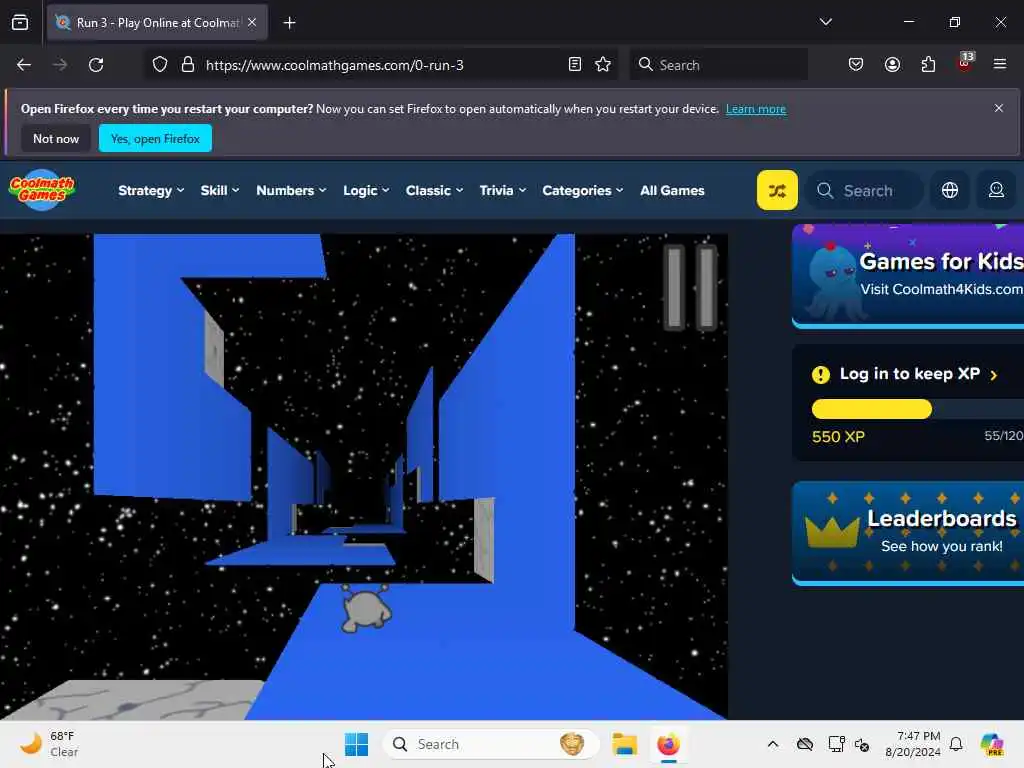The width and height of the screenshot is (1024, 768).
Task: Pause the Run 3 game
Action: [690, 287]
